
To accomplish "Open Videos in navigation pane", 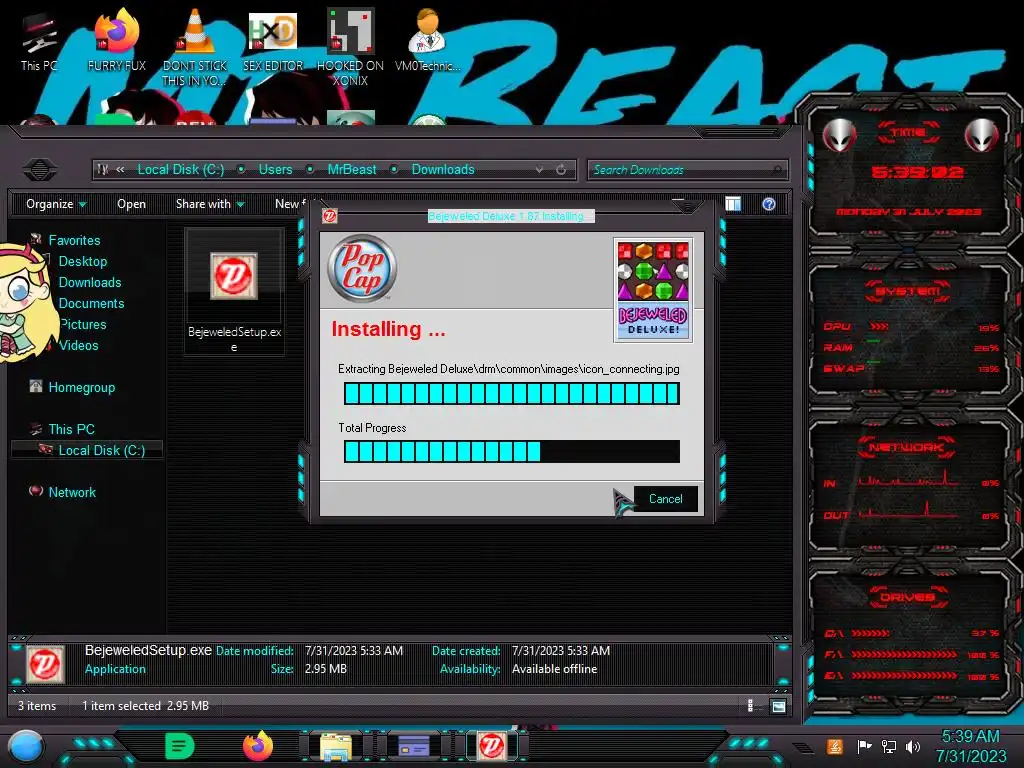I will (x=79, y=345).
